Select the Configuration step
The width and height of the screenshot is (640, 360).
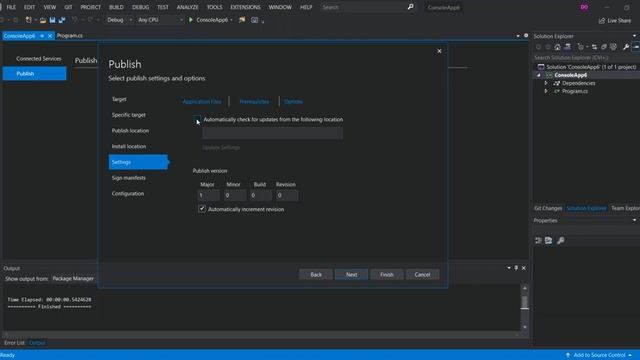click(128, 193)
